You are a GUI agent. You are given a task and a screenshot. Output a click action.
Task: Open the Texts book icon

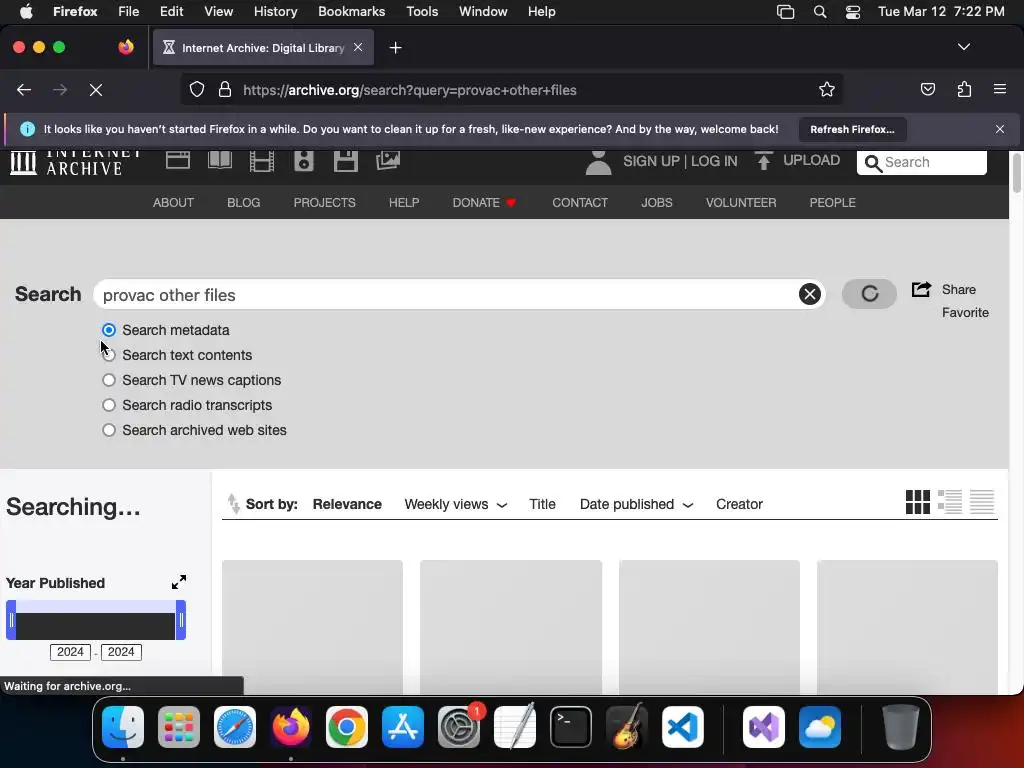coord(220,160)
